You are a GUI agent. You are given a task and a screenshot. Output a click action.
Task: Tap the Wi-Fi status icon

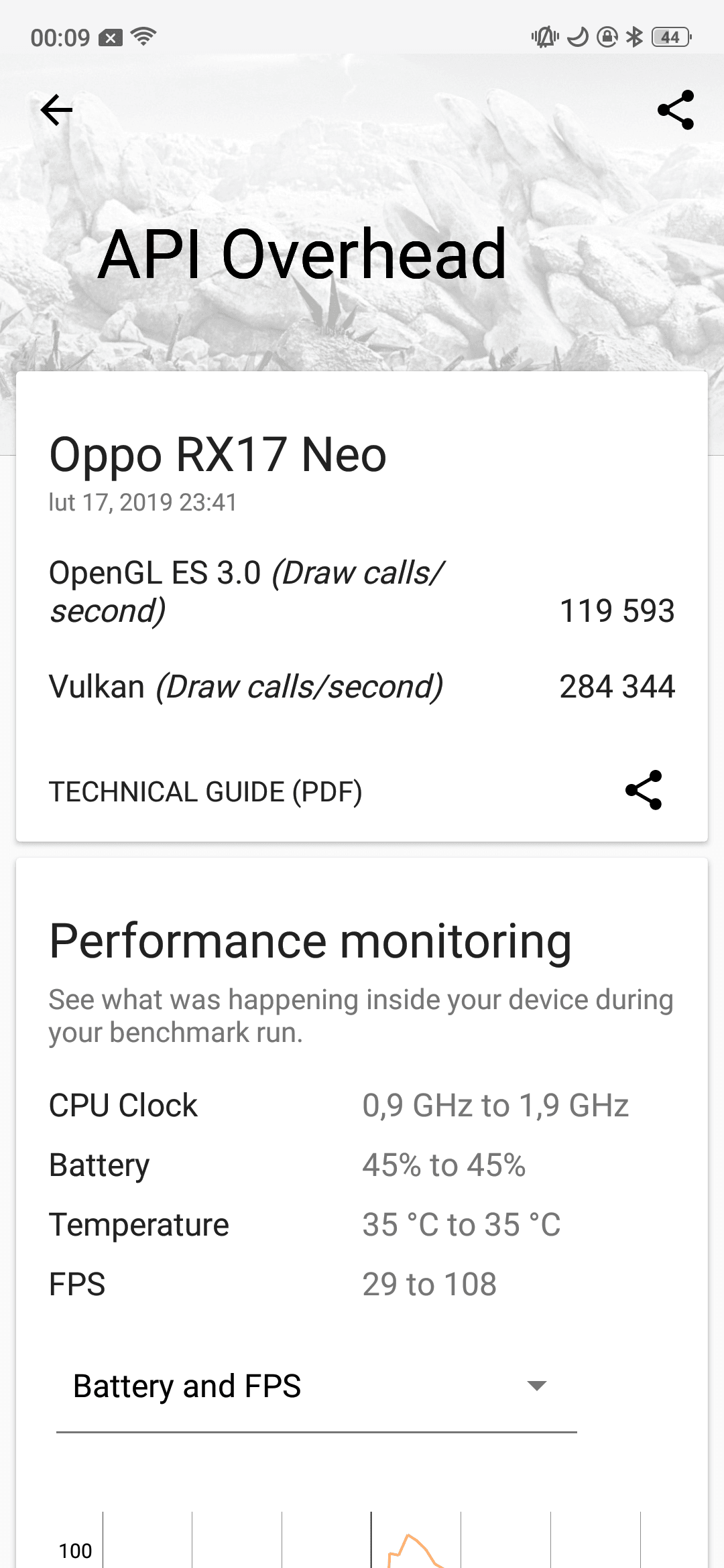143,37
